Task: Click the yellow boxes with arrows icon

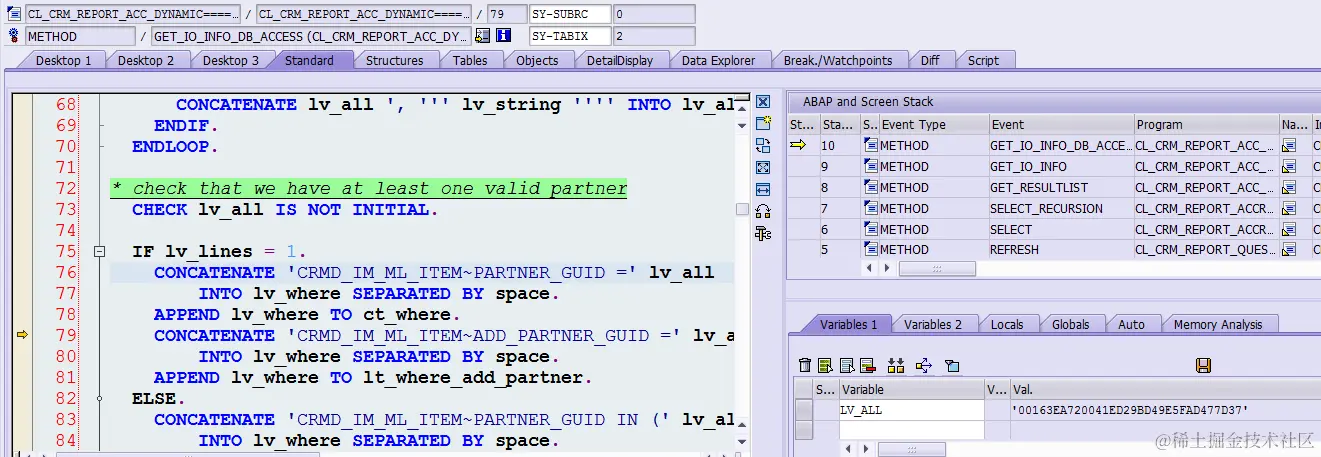Action: point(896,365)
